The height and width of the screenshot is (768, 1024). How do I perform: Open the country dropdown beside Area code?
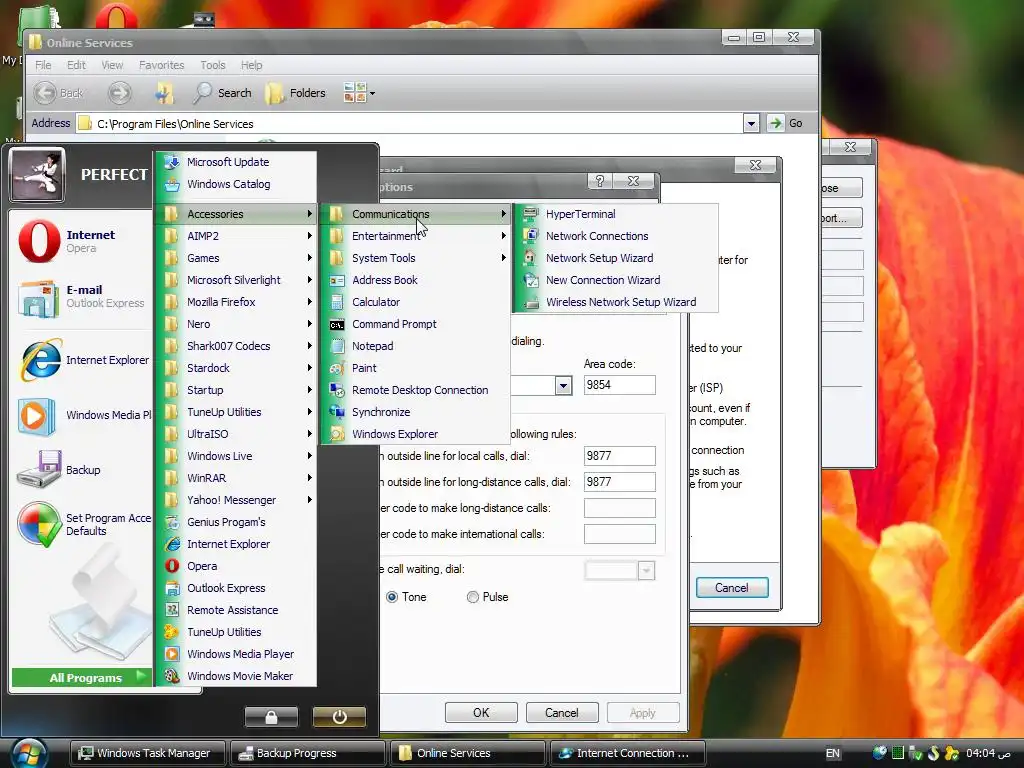pyautogui.click(x=564, y=385)
